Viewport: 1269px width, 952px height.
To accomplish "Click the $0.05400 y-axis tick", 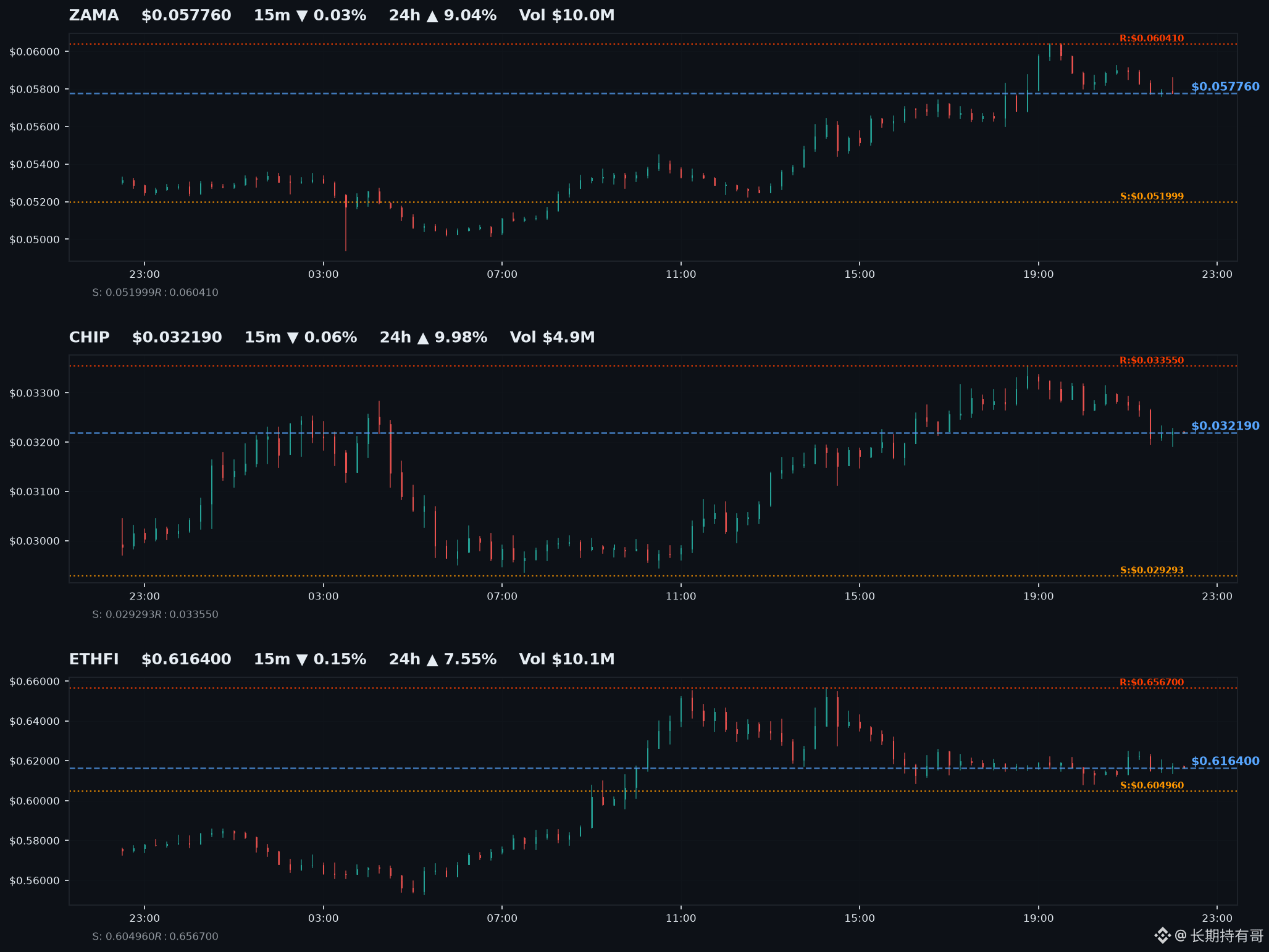I will click(35, 164).
